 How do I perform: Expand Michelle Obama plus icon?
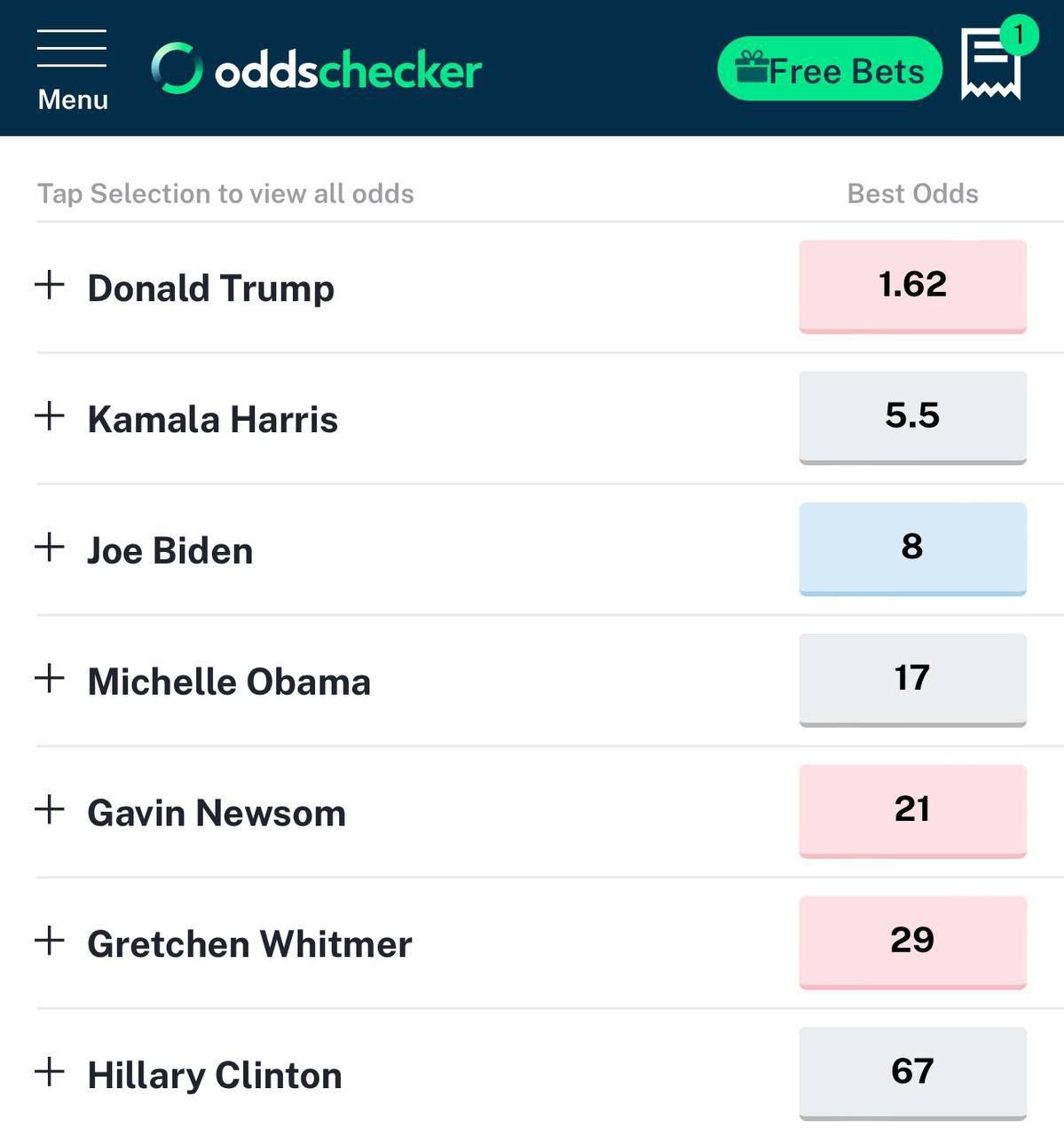pos(50,678)
